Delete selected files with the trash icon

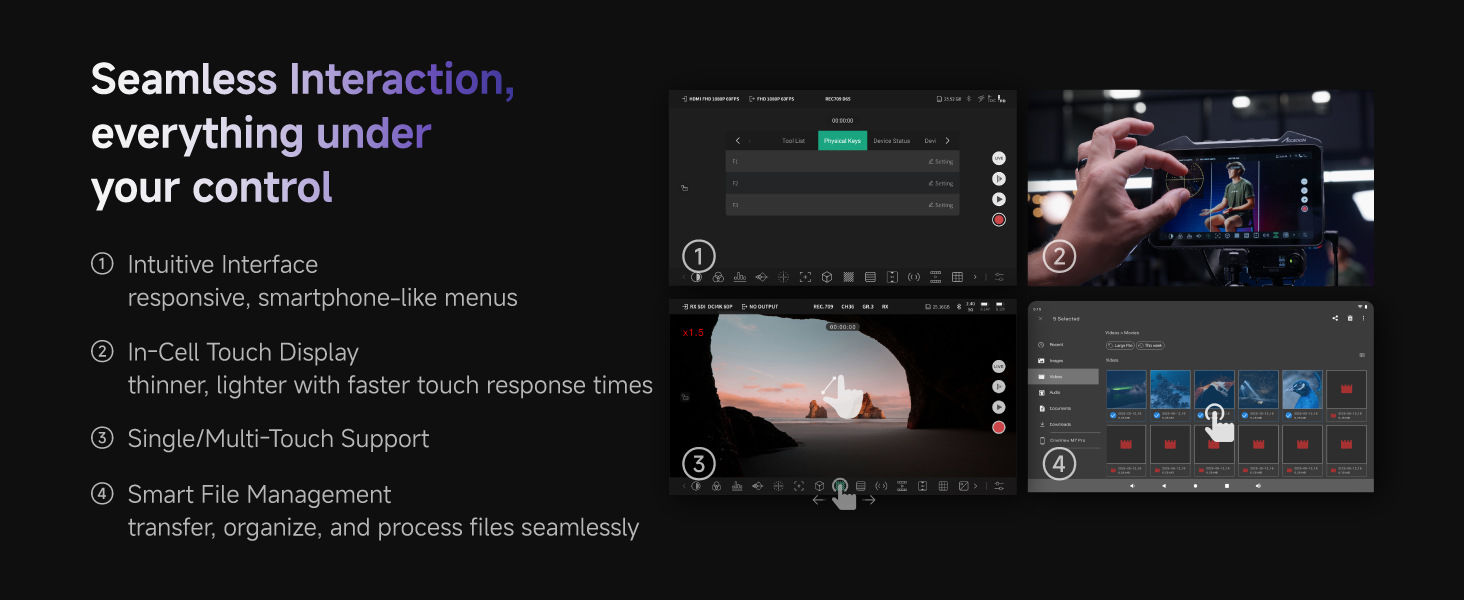pos(1350,318)
